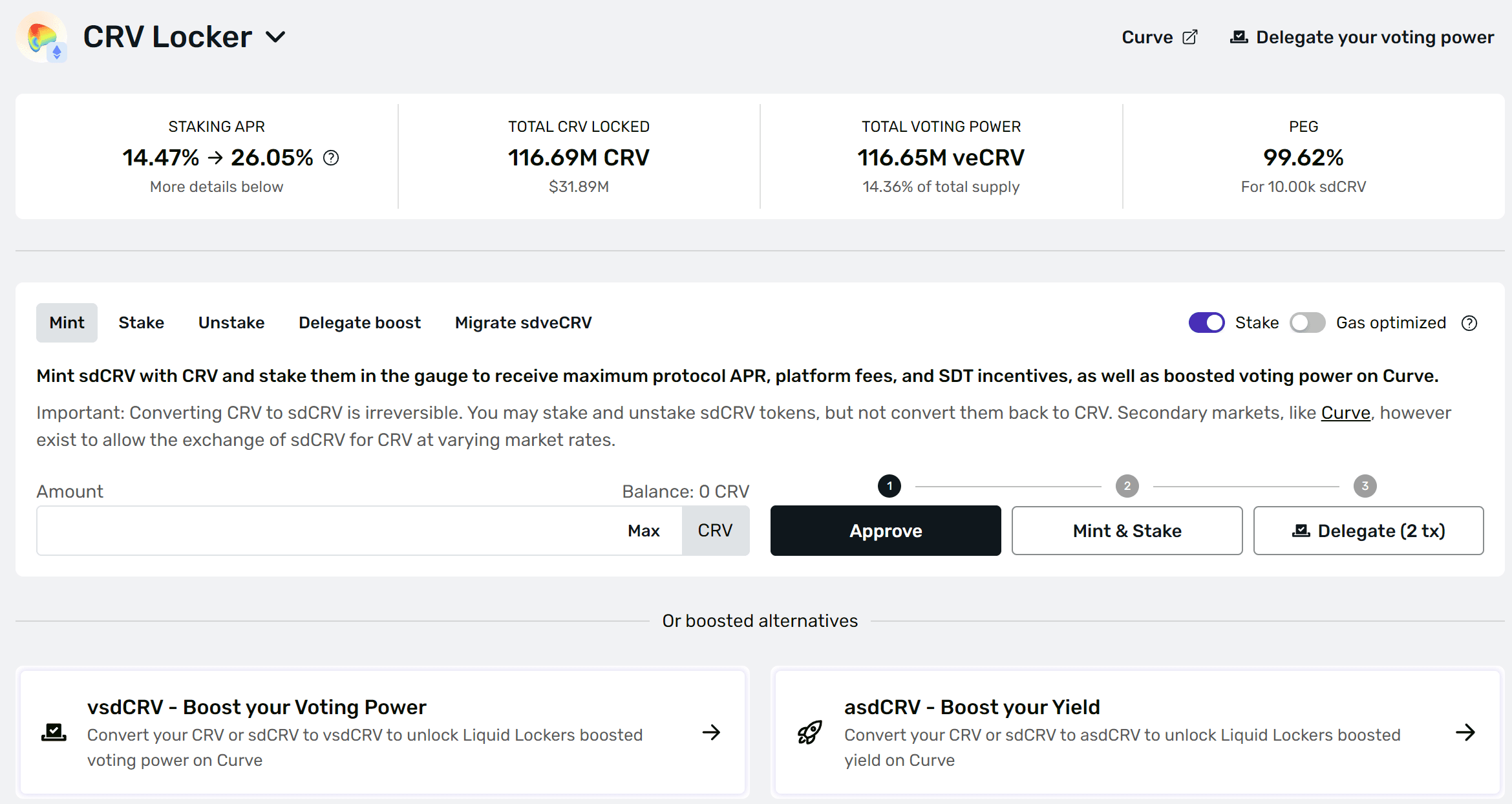The width and height of the screenshot is (1512, 804).
Task: Switch to the Stake tab
Action: click(x=142, y=323)
